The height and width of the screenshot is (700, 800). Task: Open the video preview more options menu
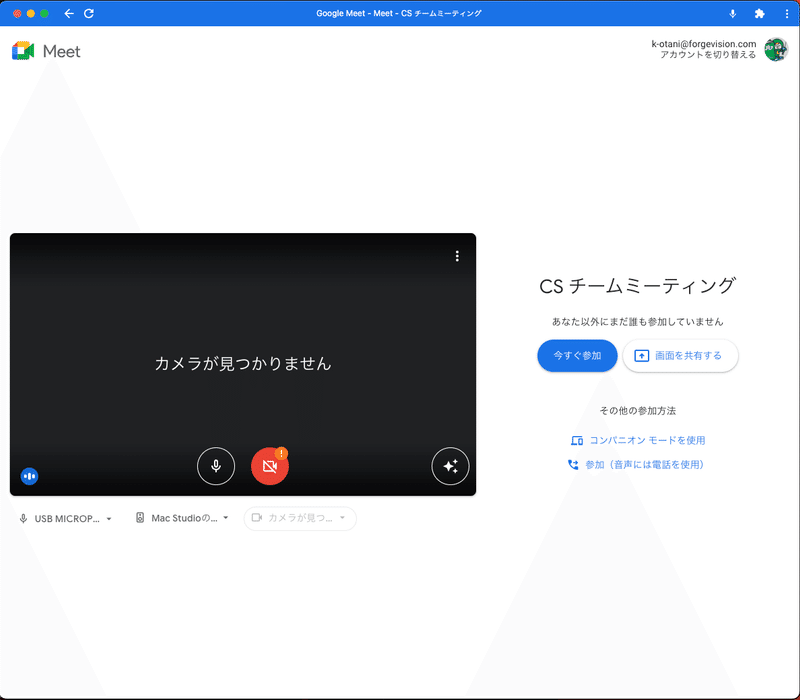pos(457,256)
